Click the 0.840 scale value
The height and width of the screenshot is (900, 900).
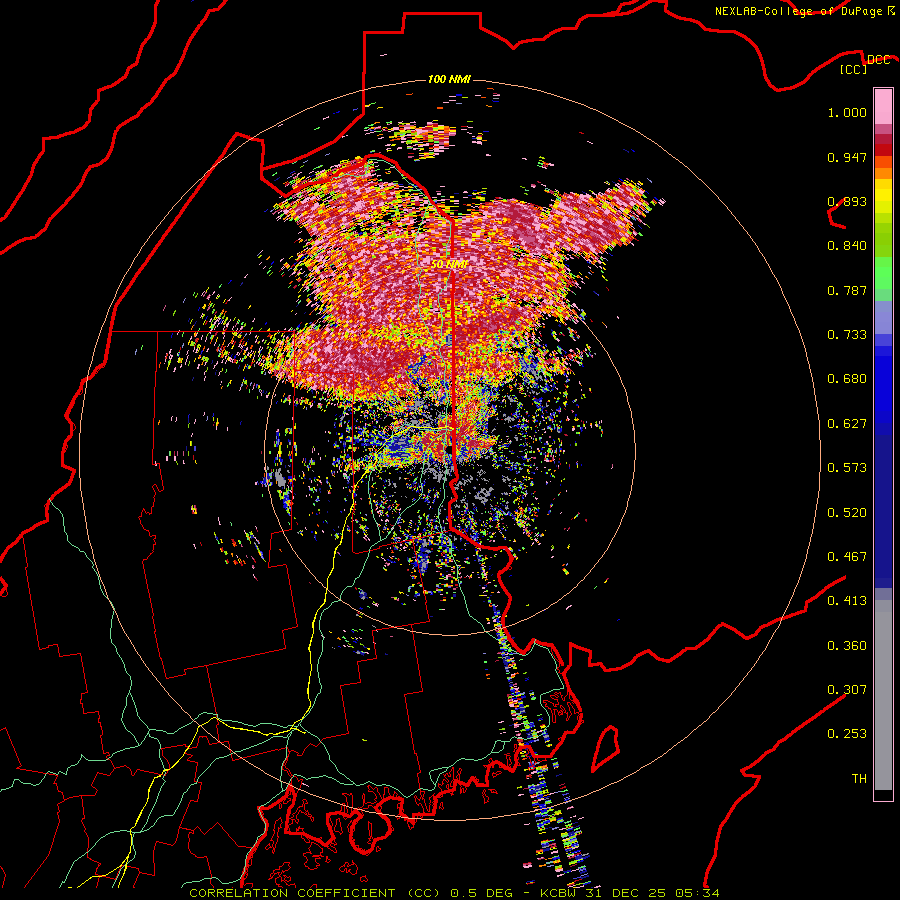coord(847,246)
